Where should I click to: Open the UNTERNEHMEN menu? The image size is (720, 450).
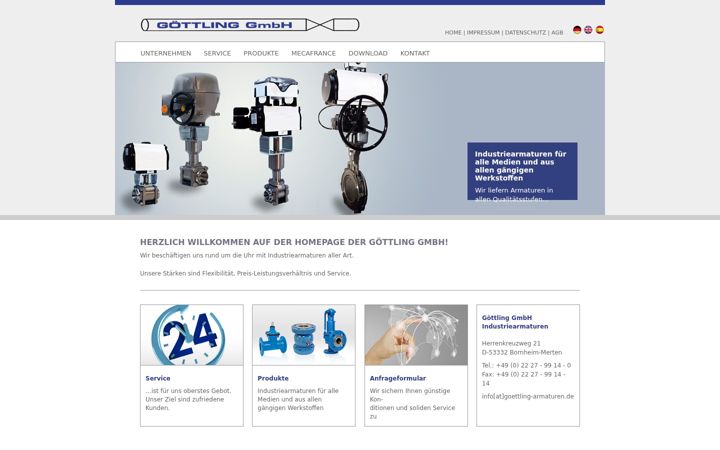(x=166, y=53)
